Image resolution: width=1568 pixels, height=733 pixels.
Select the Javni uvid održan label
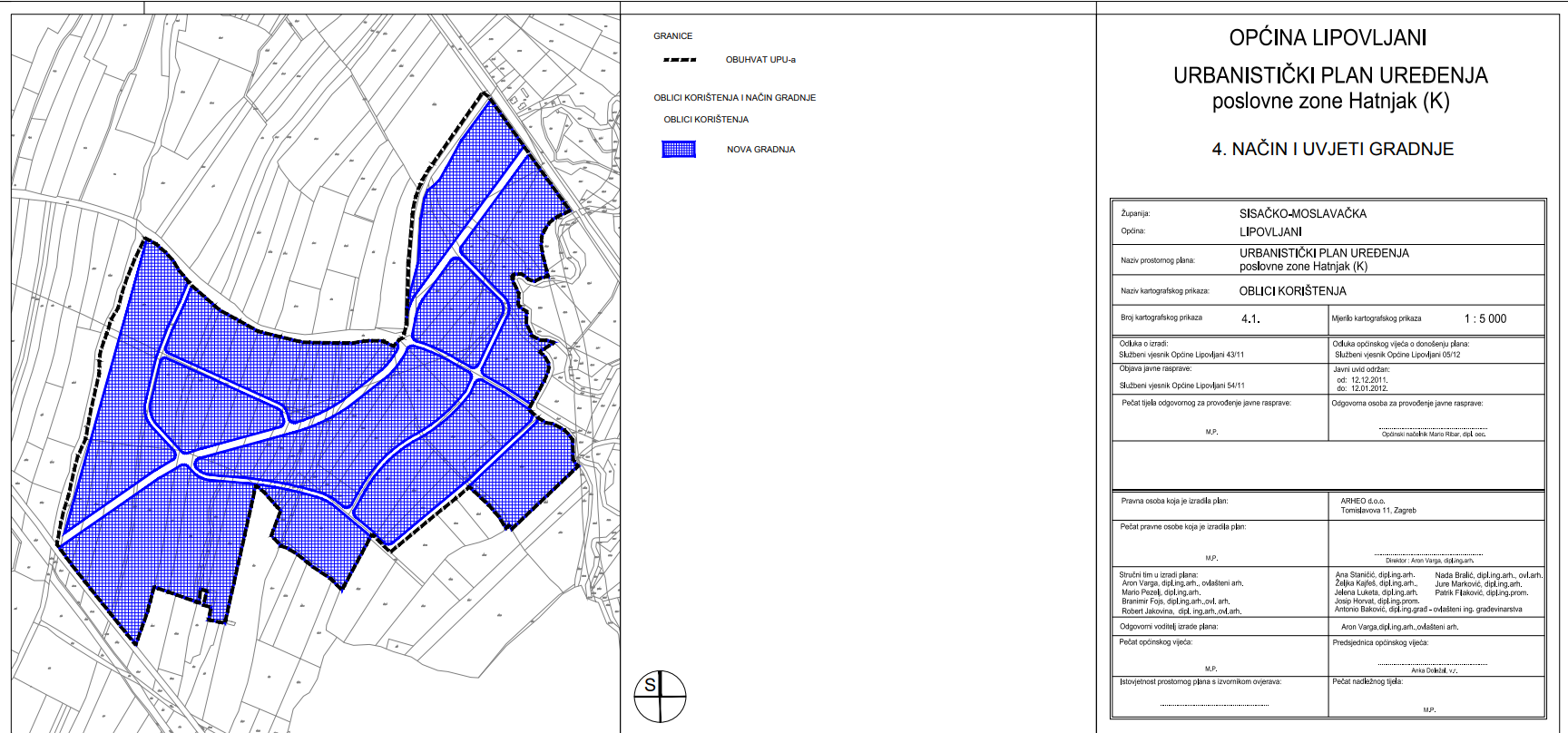click(1360, 370)
